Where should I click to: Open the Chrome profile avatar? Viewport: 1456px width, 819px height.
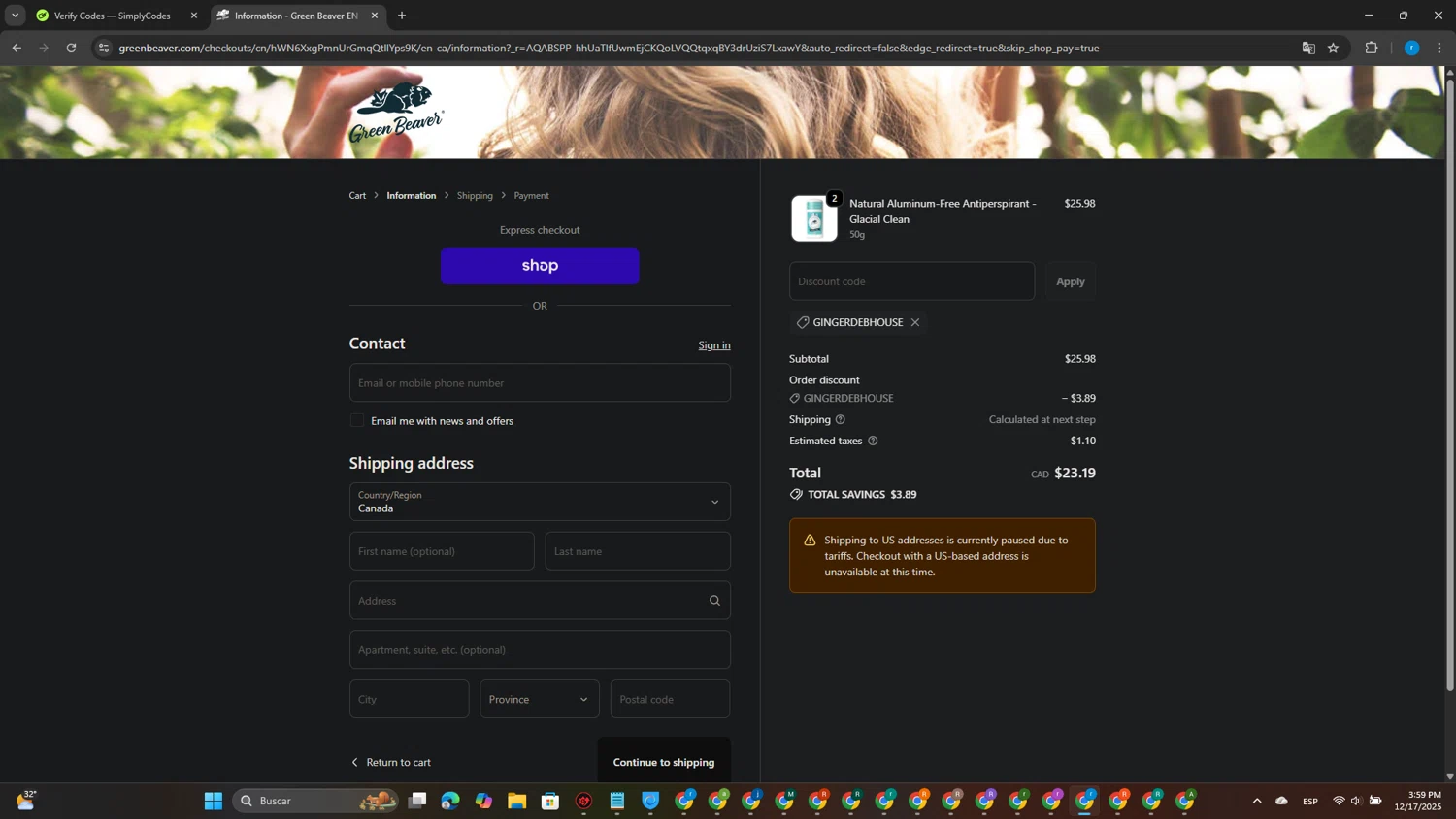(1411, 48)
